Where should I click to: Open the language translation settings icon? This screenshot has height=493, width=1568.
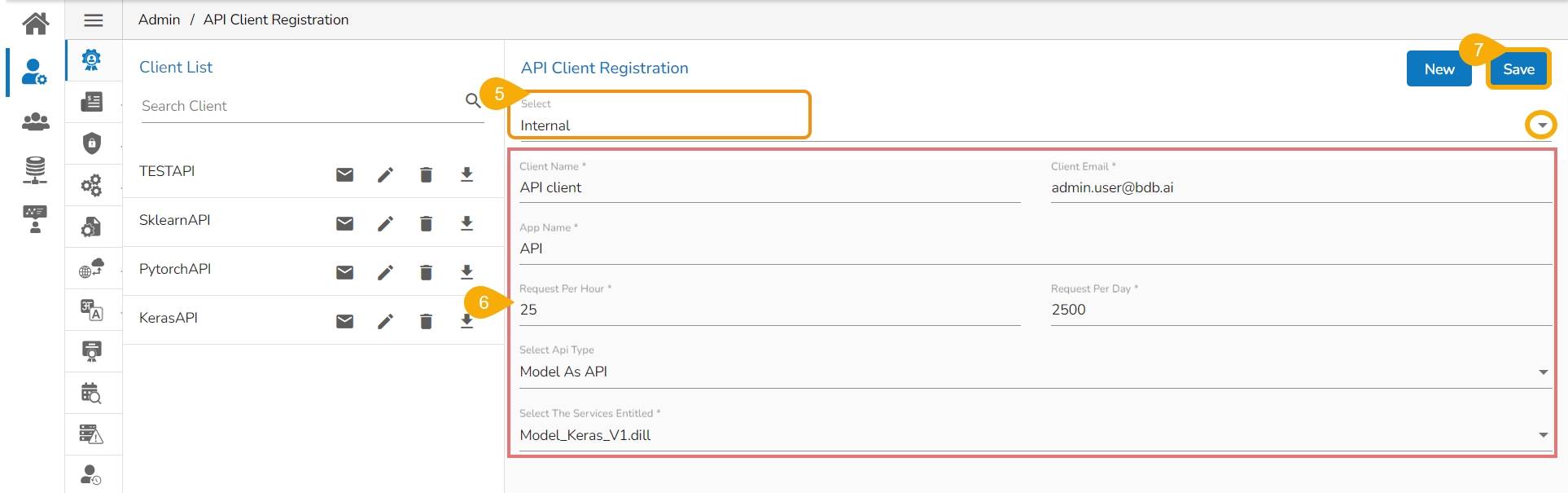pyautogui.click(x=92, y=310)
